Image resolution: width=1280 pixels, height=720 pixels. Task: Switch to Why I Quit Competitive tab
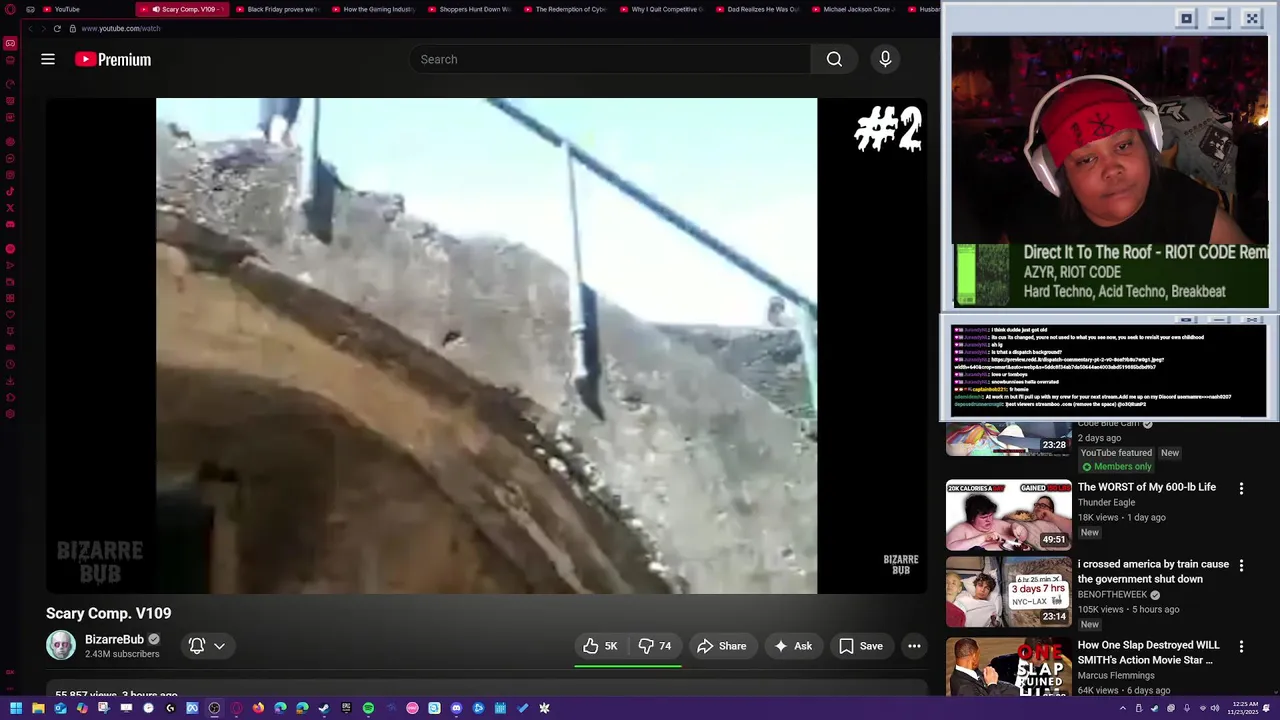[x=661, y=9]
